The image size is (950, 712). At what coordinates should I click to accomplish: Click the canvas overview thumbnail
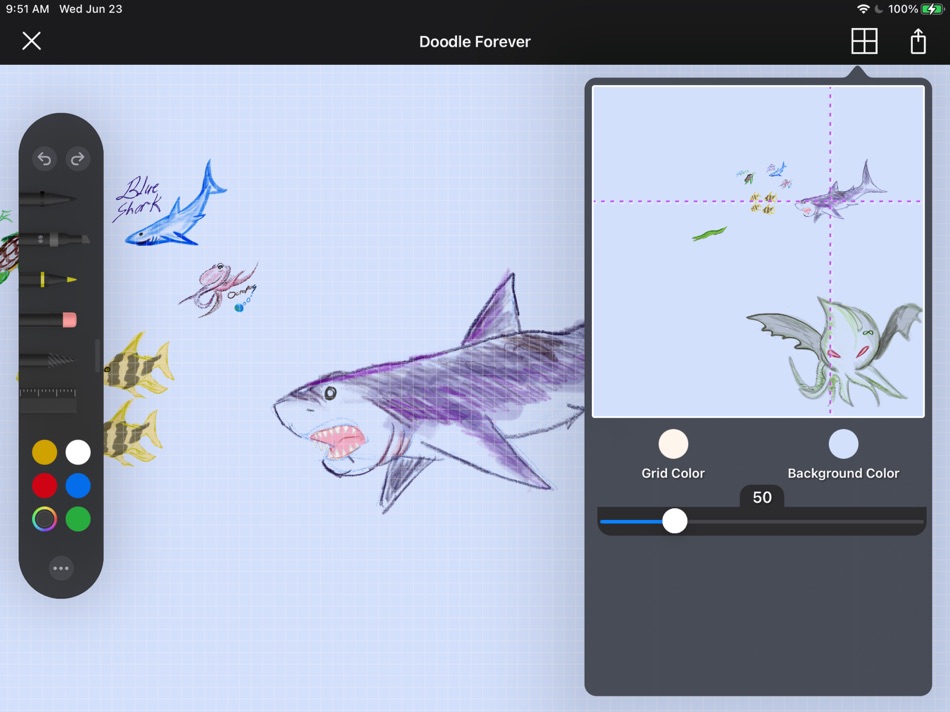[x=758, y=251]
